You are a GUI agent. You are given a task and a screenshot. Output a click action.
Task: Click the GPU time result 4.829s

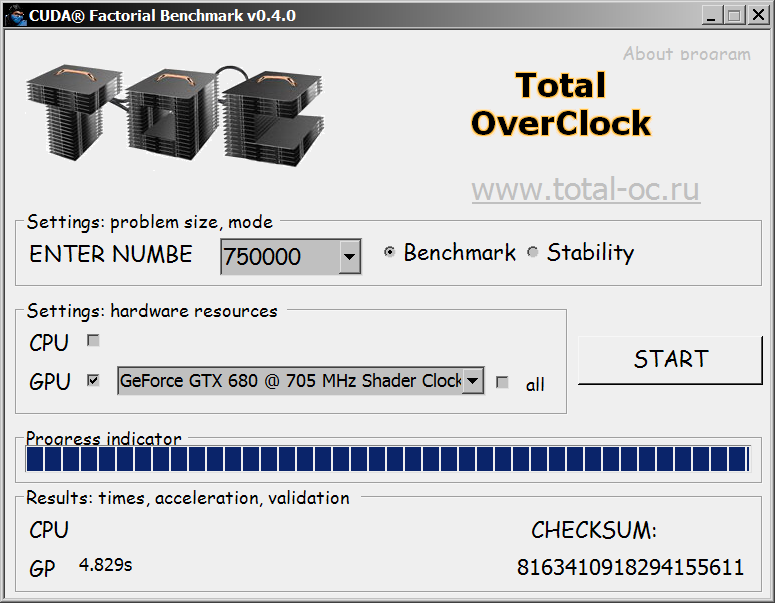[x=105, y=565]
